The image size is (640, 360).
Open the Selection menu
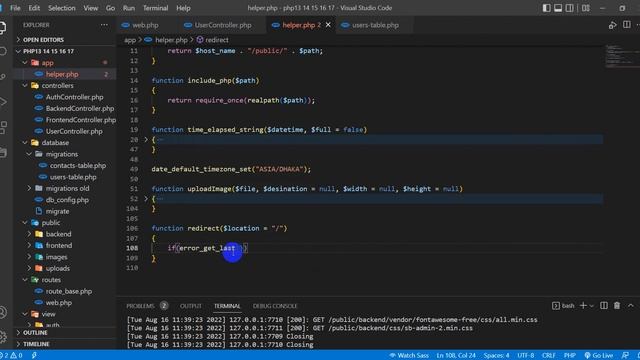pyautogui.click(x=62, y=8)
